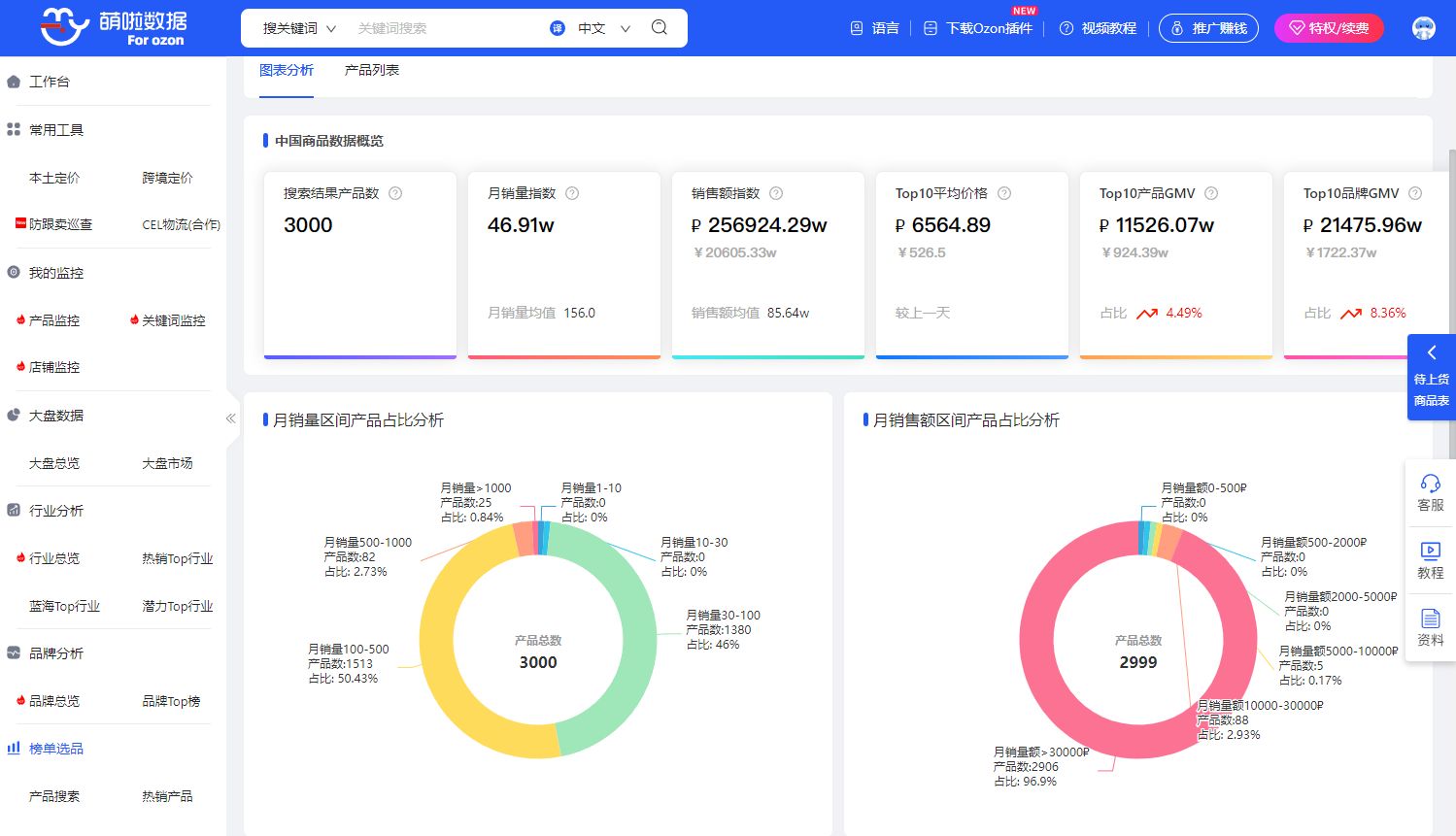Open 防跟卖巡查 tool
Image resolution: width=1456 pixels, height=836 pixels.
pyautogui.click(x=60, y=224)
